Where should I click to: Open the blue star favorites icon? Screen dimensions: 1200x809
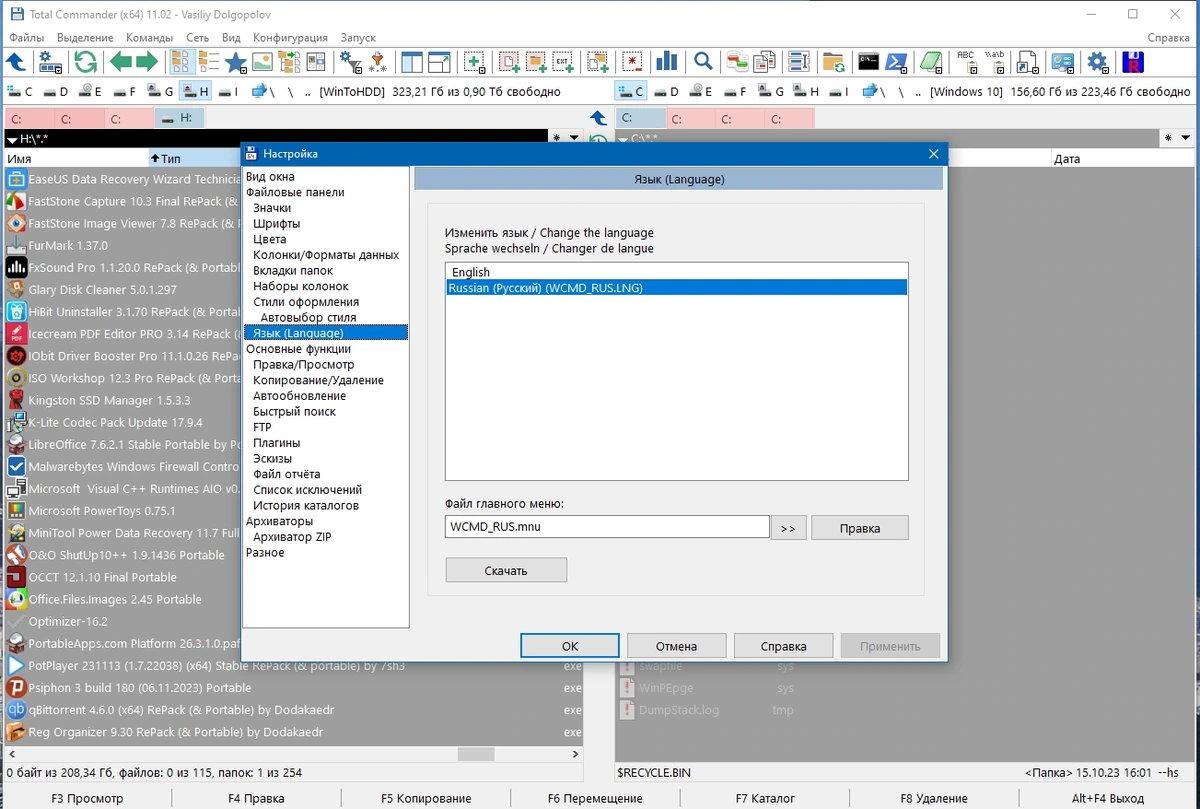(235, 62)
